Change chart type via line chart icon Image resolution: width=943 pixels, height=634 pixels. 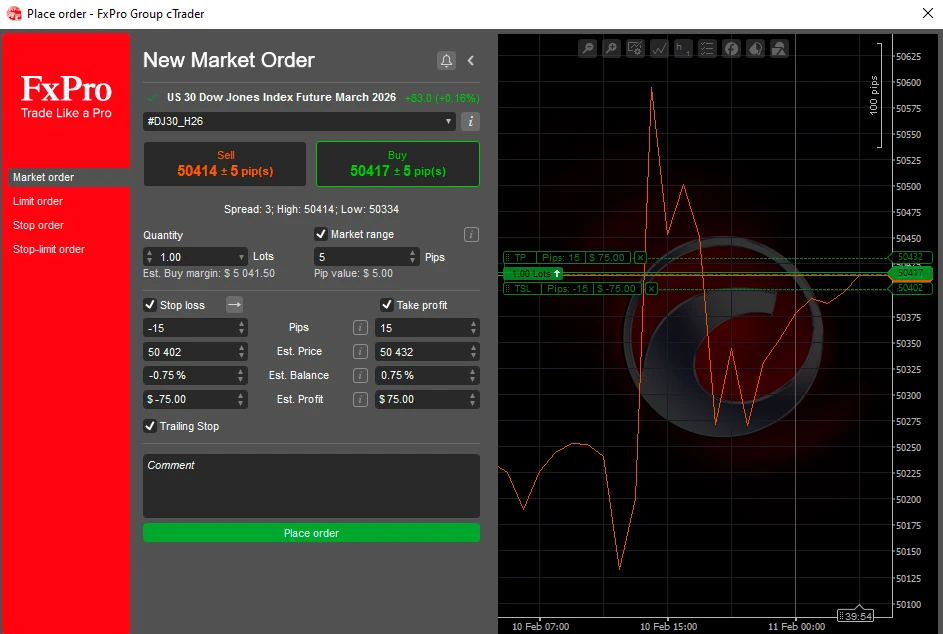point(659,48)
